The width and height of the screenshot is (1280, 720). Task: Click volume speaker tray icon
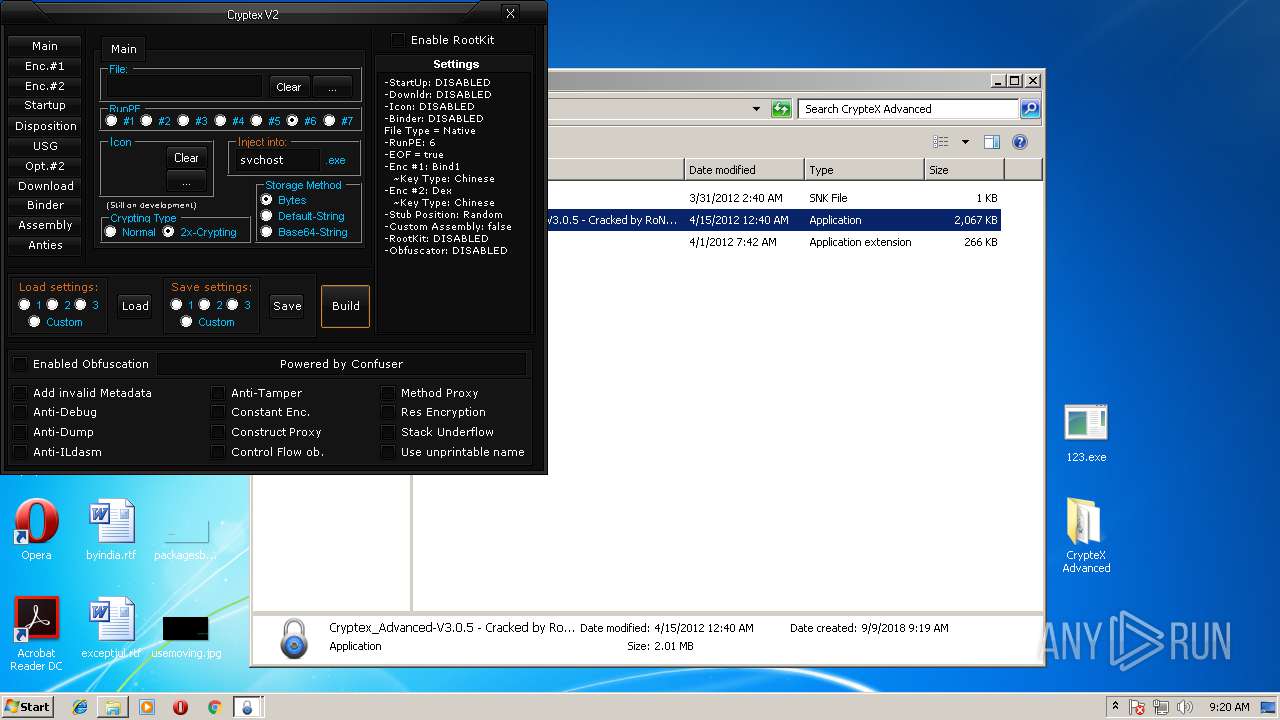tap(1185, 707)
